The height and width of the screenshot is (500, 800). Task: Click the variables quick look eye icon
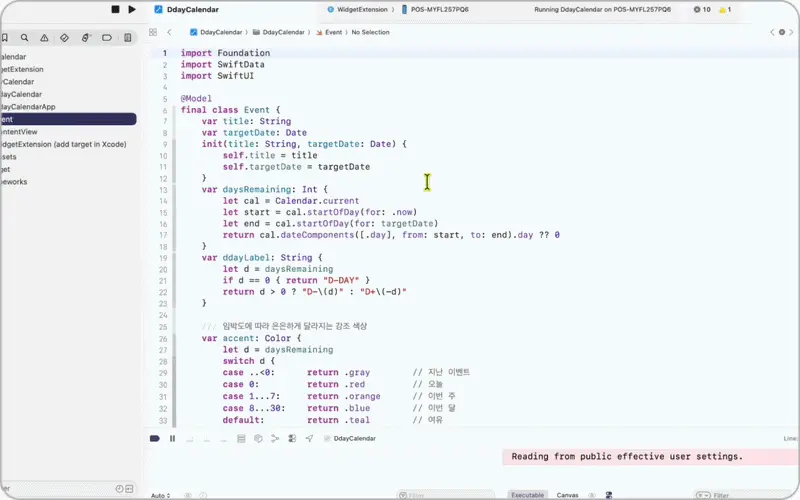[188, 495]
